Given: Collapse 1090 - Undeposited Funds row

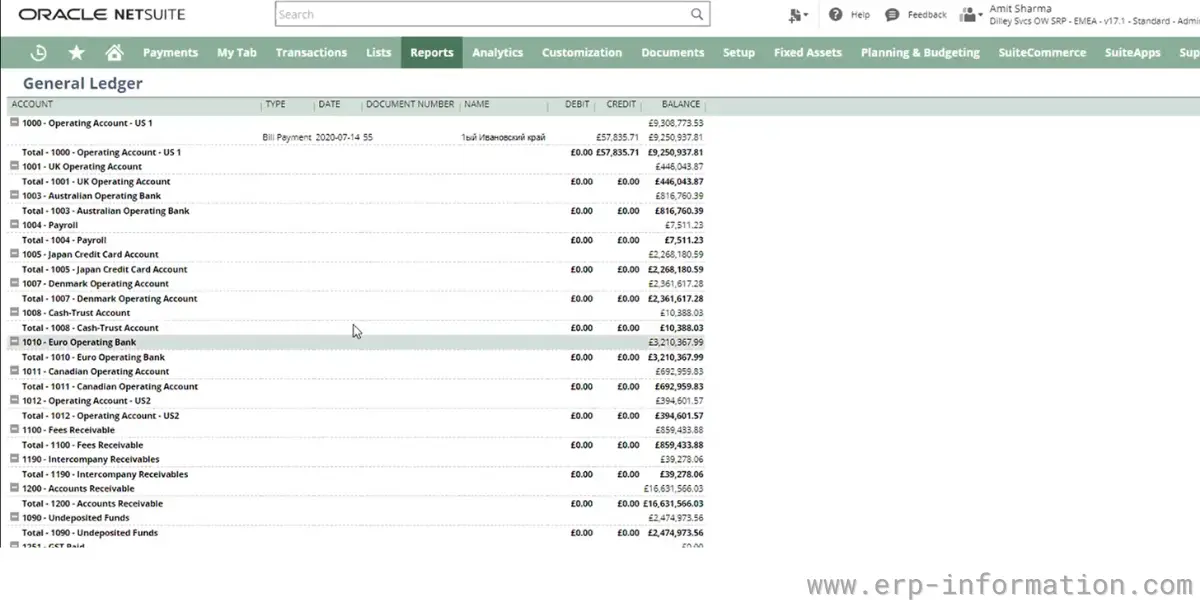Looking at the screenshot, I should pyautogui.click(x=14, y=517).
